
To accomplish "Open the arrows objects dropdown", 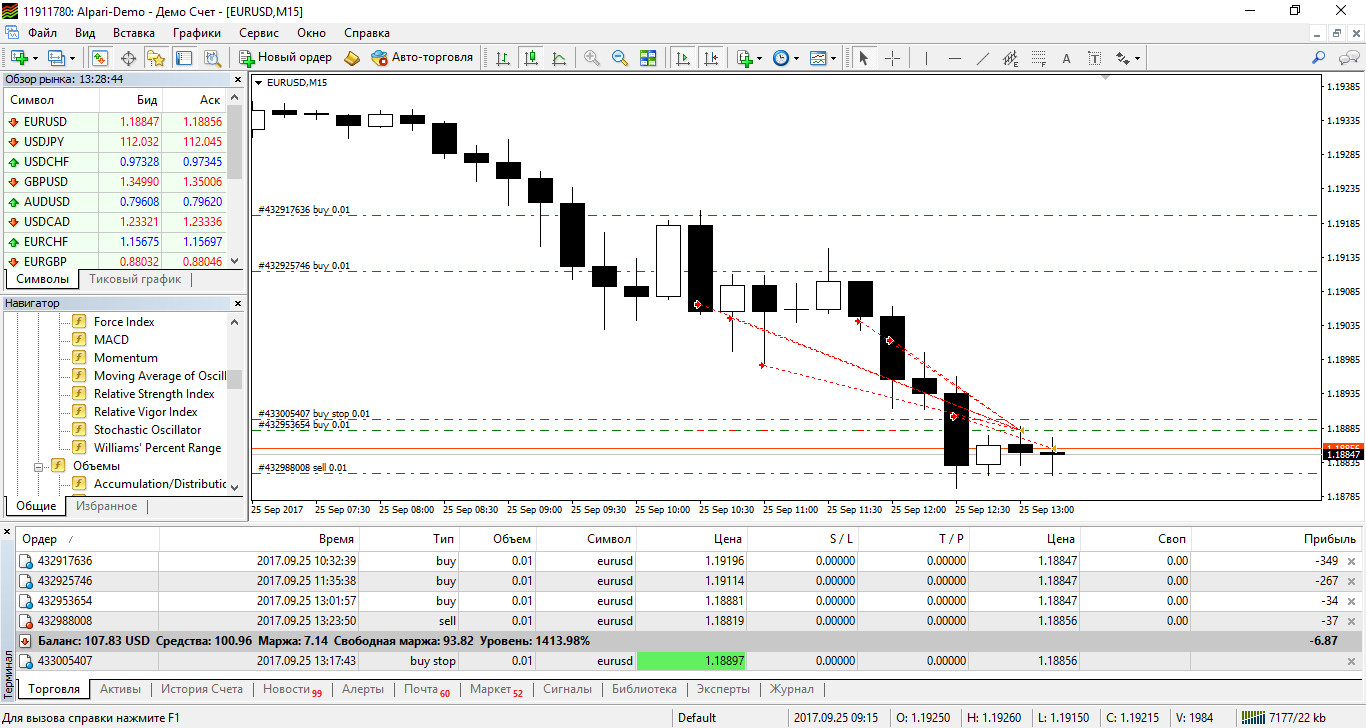I will 1129,58.
